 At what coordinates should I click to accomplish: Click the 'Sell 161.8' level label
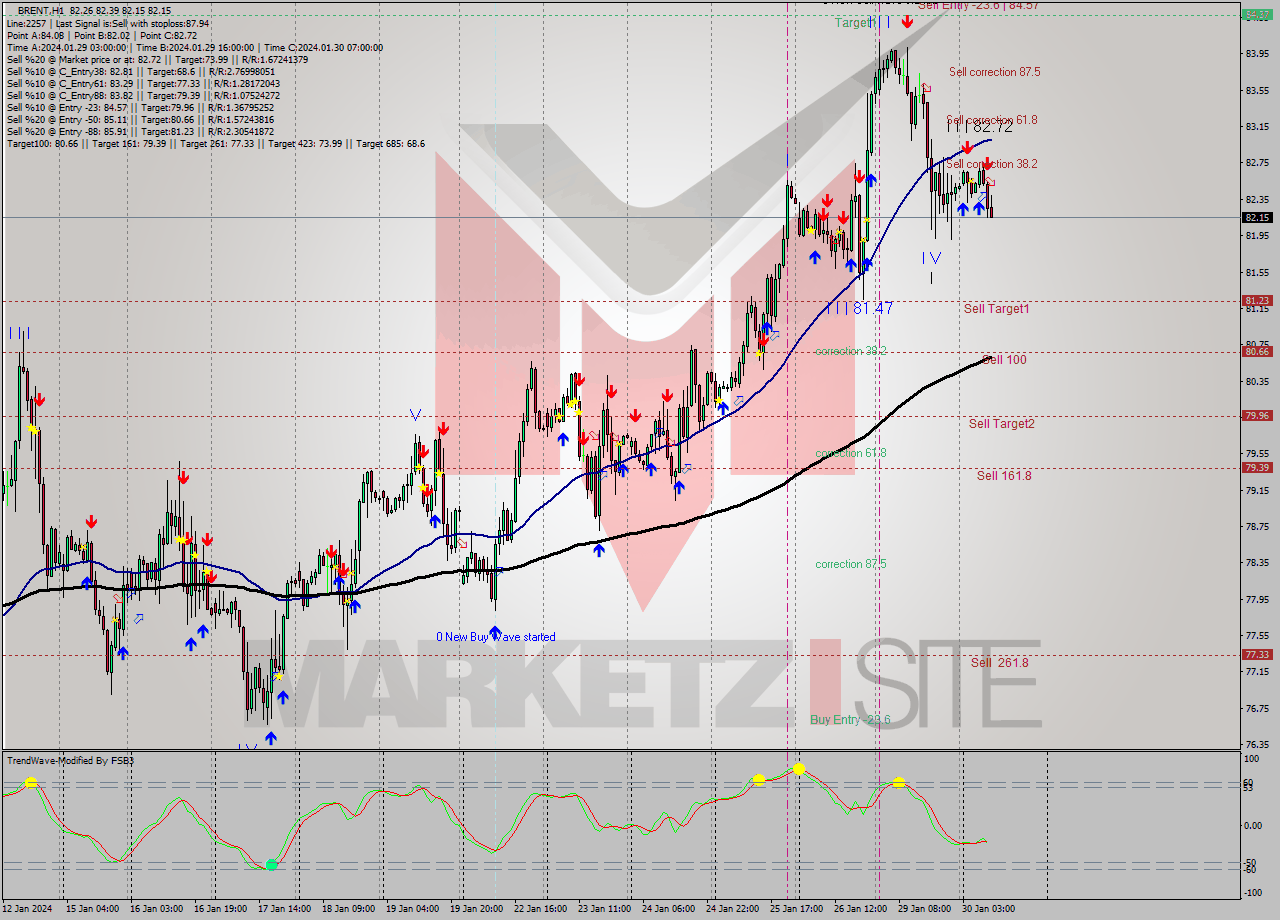coord(1004,476)
